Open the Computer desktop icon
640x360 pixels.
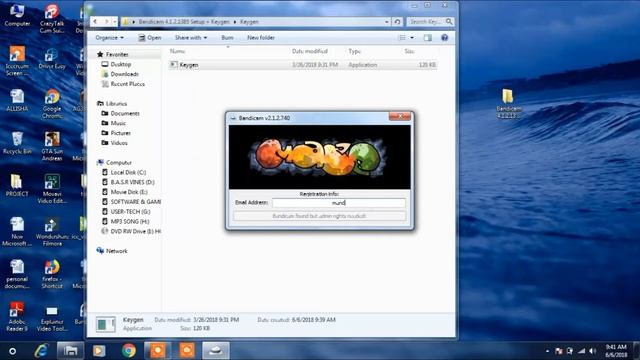[17, 15]
